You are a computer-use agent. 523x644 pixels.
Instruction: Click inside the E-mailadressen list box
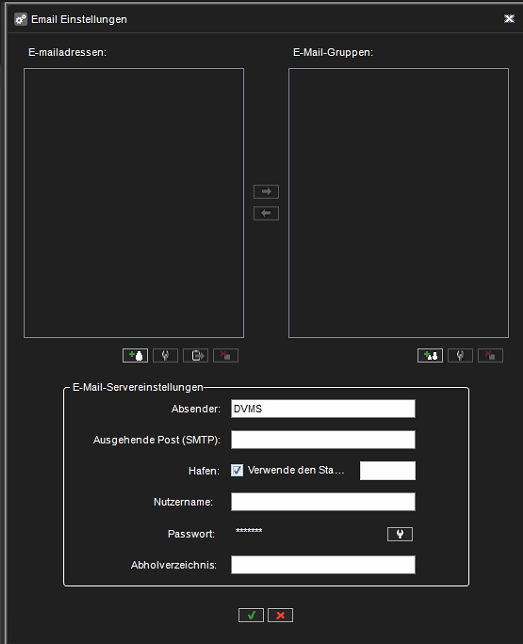click(134, 203)
